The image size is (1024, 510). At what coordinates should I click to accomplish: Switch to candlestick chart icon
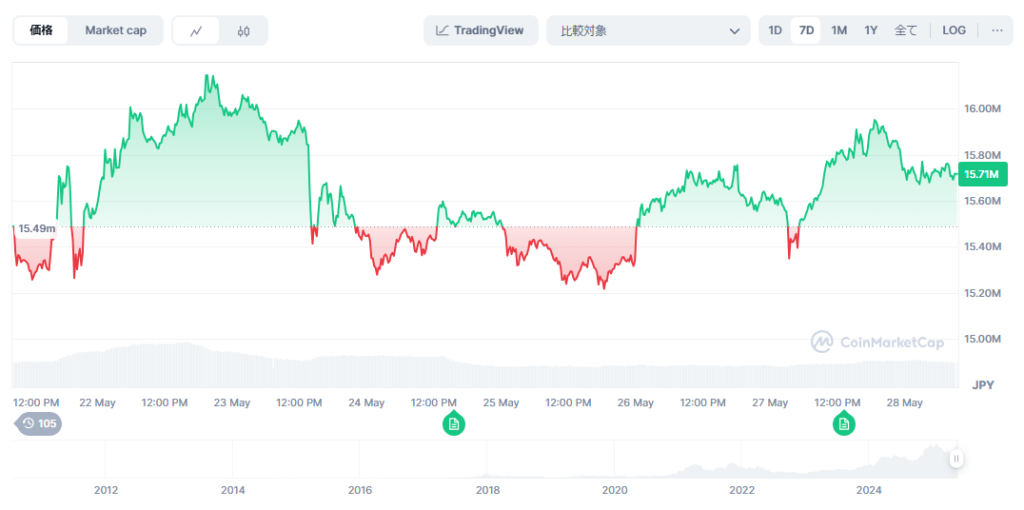(x=243, y=31)
